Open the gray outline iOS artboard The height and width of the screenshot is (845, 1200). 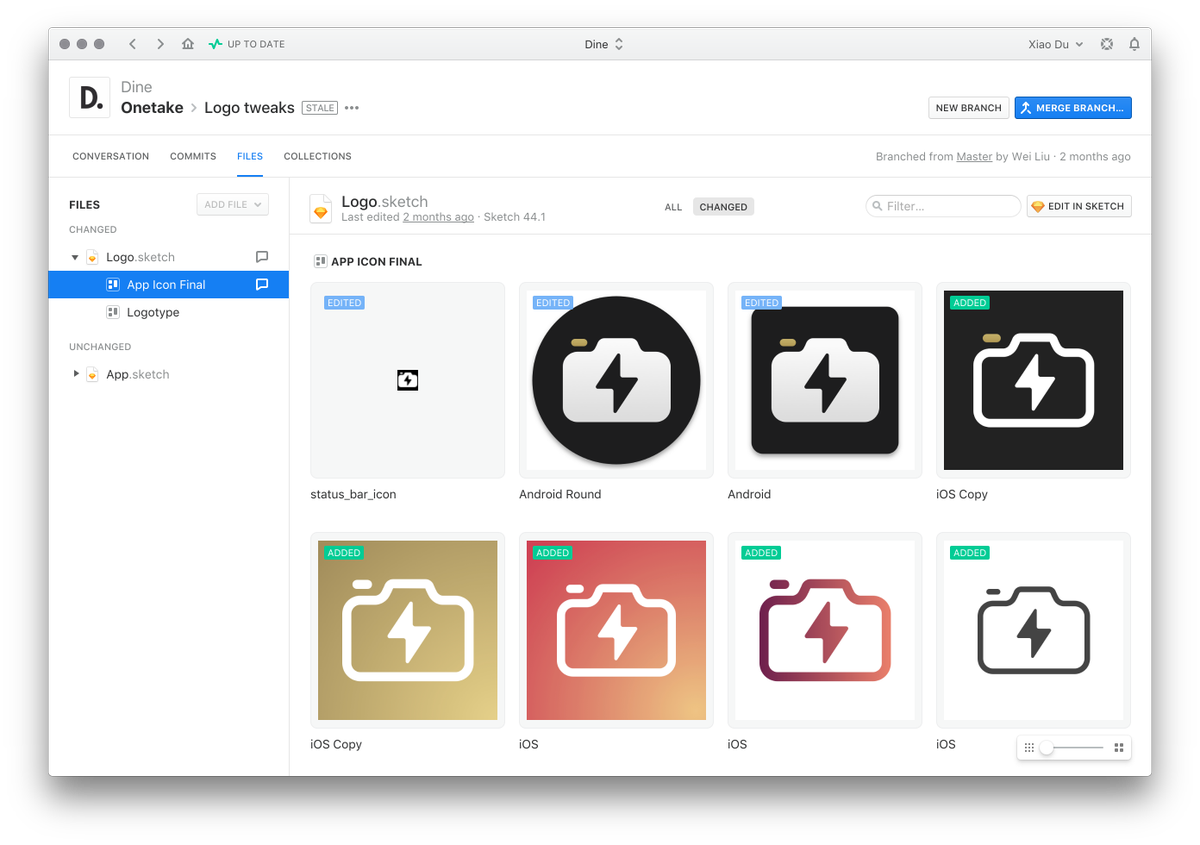coord(1033,630)
